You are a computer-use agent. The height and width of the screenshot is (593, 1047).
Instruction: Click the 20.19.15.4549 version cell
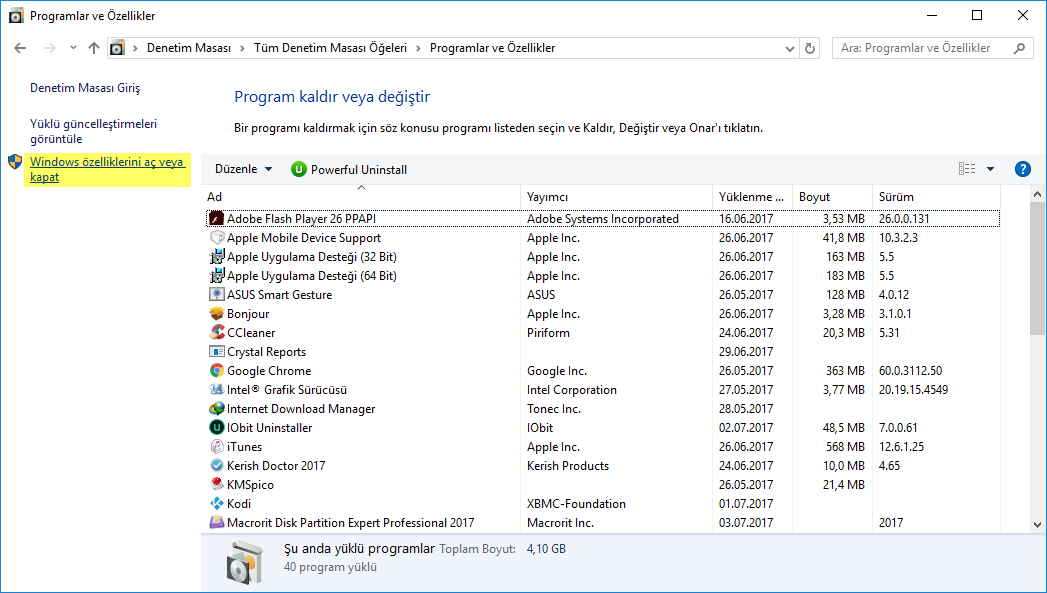pyautogui.click(x=913, y=390)
